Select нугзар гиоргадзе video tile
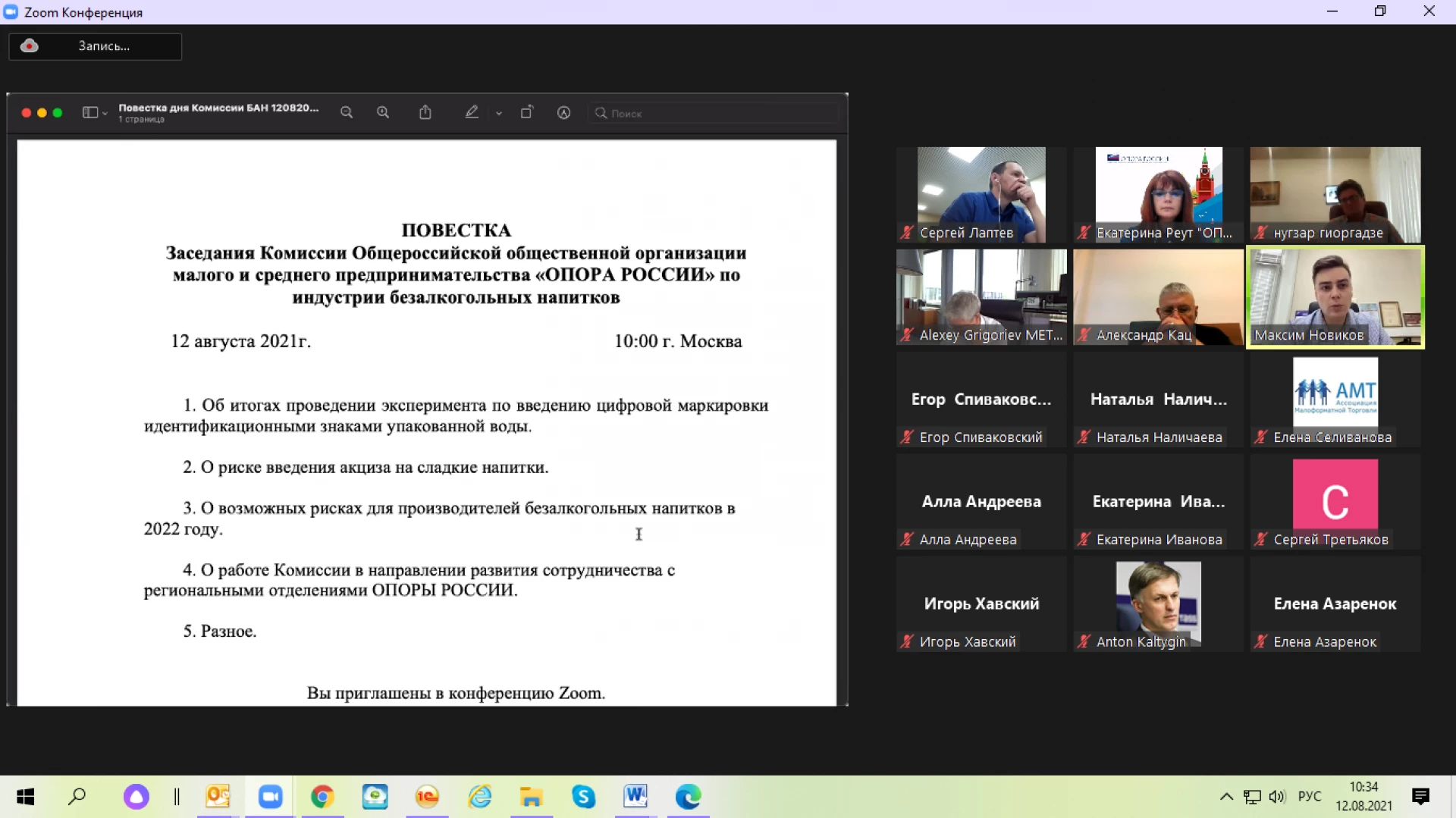Image resolution: width=1456 pixels, height=818 pixels. tap(1335, 195)
